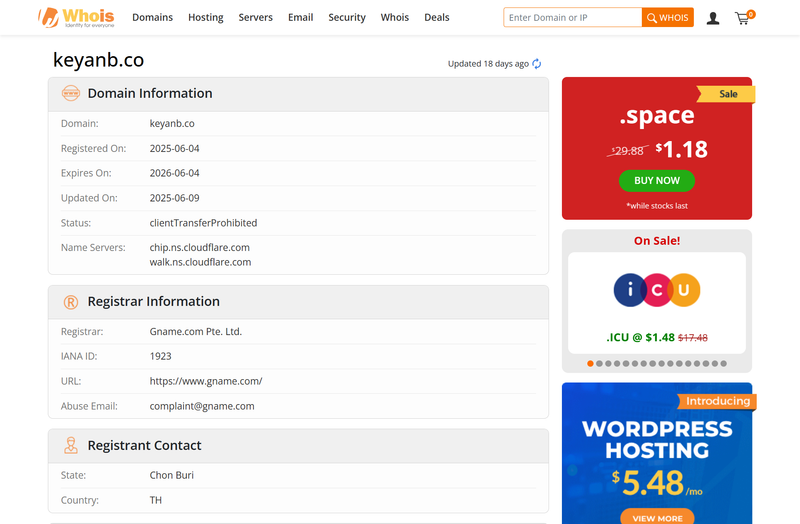The image size is (800, 524).
Task: Select the first orange carousel dot
Action: (x=590, y=364)
